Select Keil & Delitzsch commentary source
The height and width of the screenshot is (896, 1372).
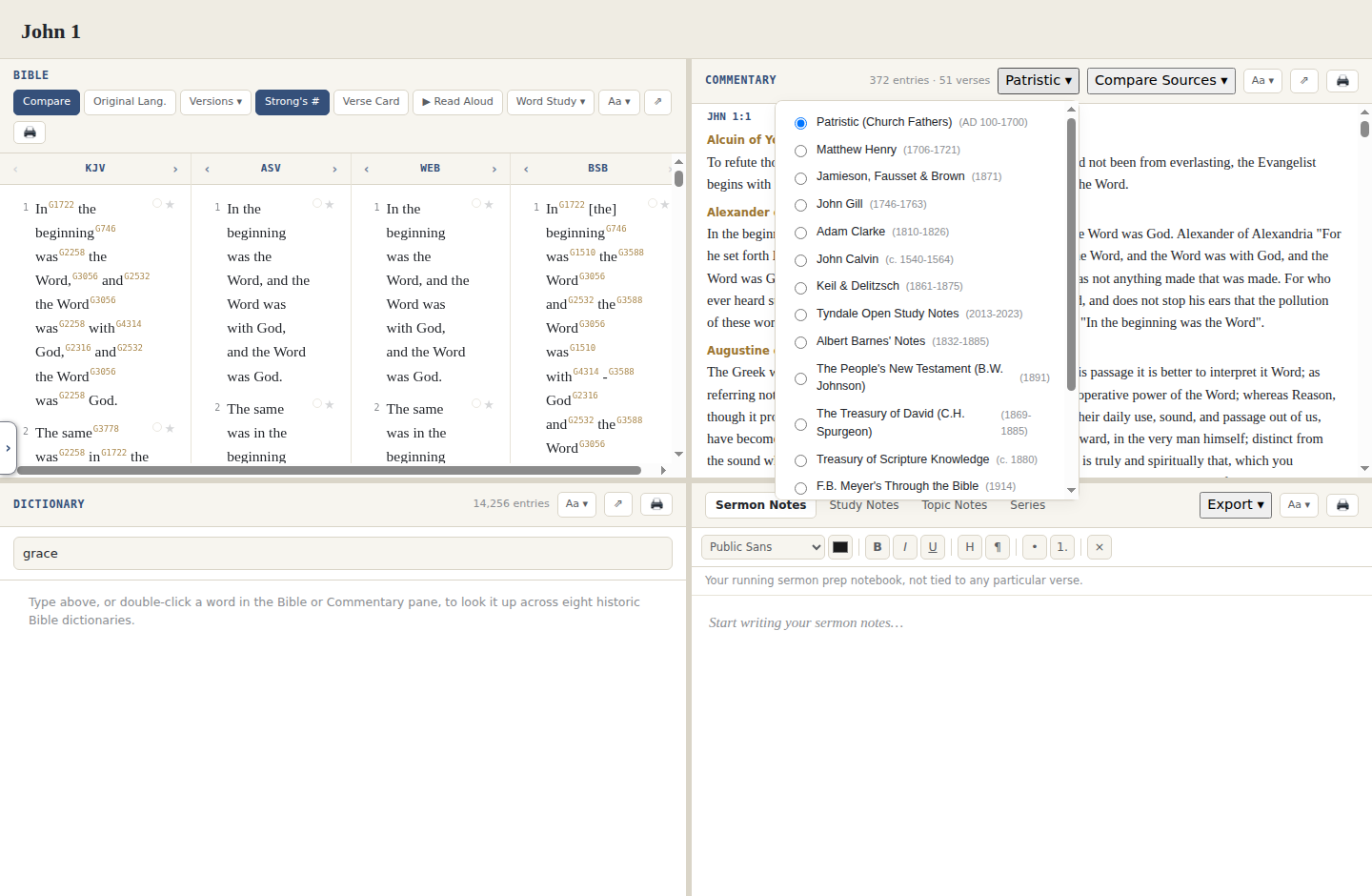[x=800, y=287]
